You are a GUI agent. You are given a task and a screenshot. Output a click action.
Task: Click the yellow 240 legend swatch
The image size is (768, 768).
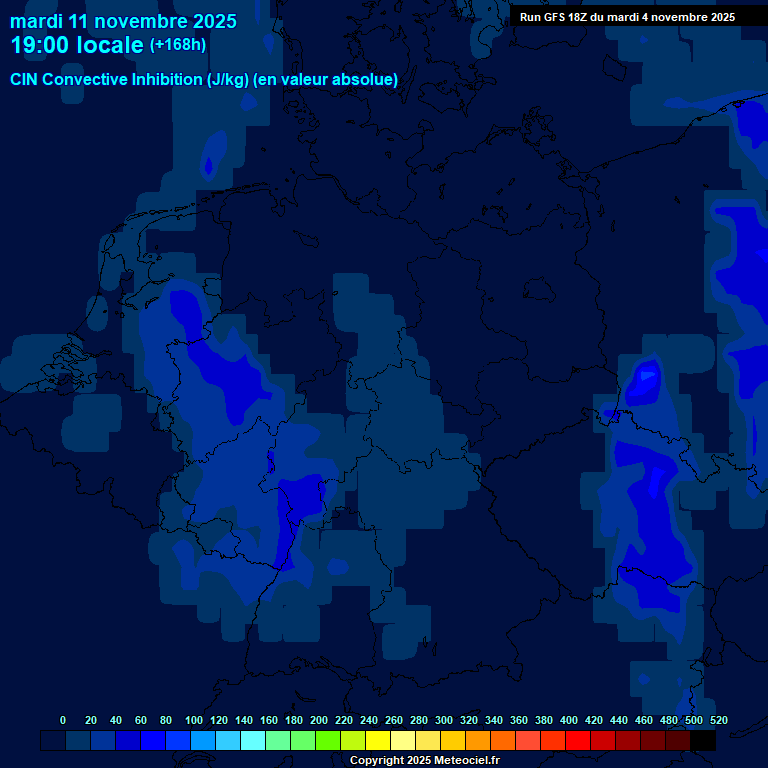378,741
